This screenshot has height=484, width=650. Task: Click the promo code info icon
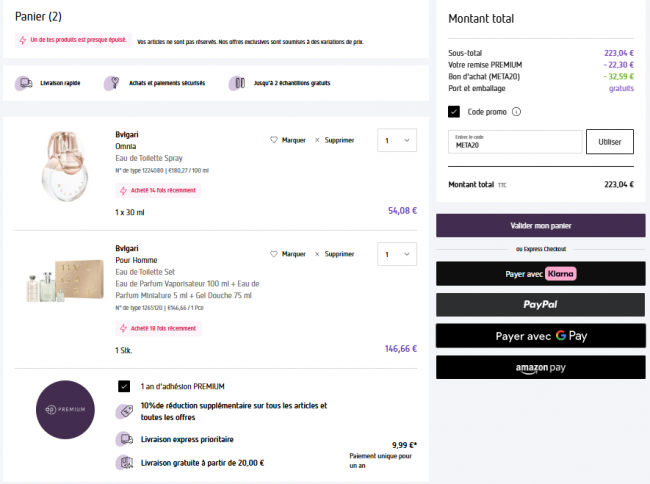516,112
